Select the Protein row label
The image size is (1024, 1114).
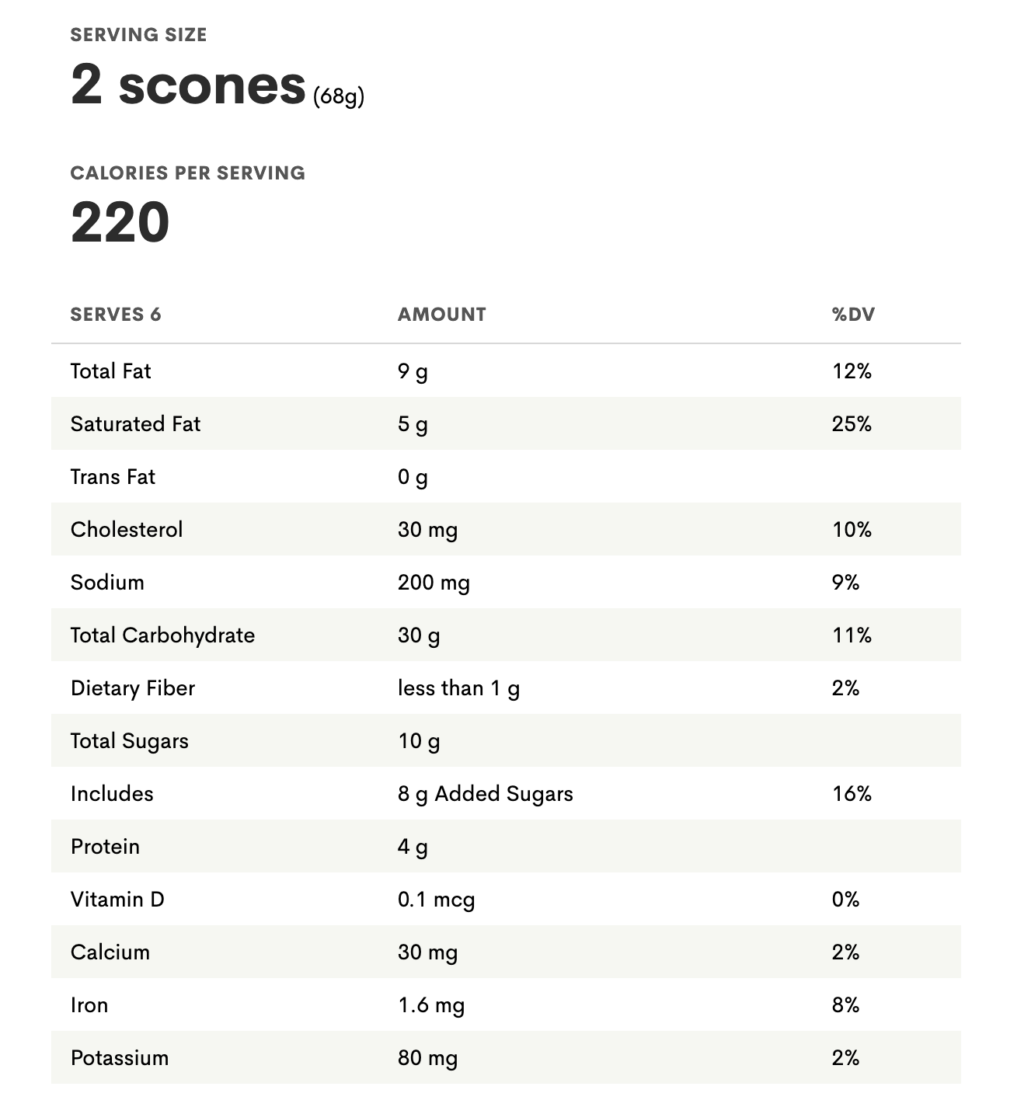[105, 847]
